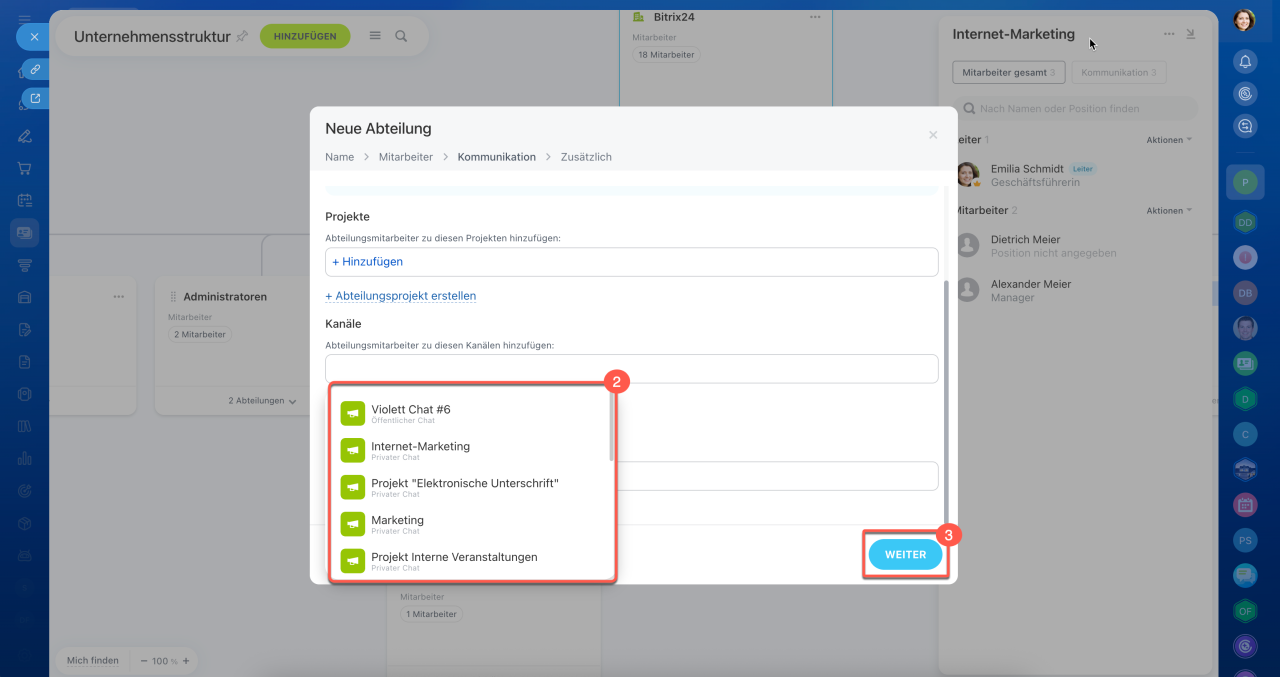Expand the 2 Abteilungen chevron

click(x=292, y=401)
